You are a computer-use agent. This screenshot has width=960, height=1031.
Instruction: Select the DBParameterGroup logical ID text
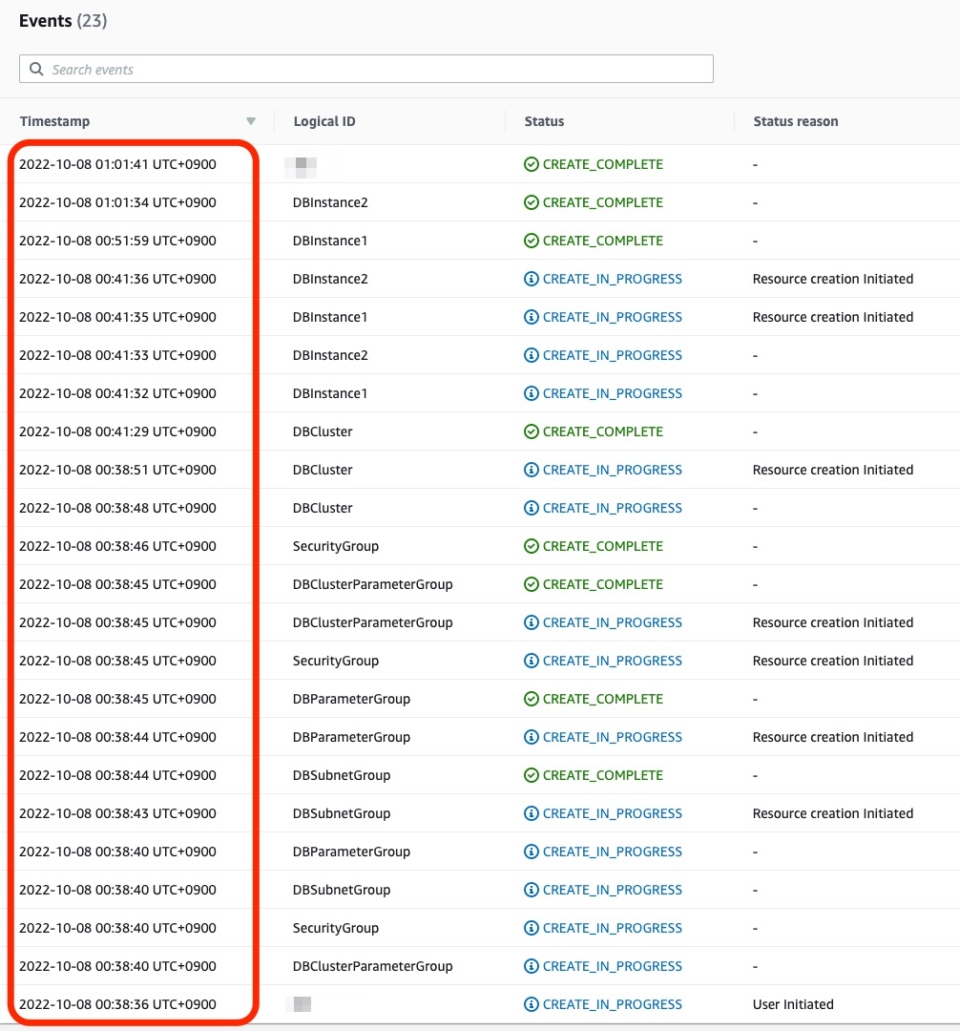tap(349, 698)
